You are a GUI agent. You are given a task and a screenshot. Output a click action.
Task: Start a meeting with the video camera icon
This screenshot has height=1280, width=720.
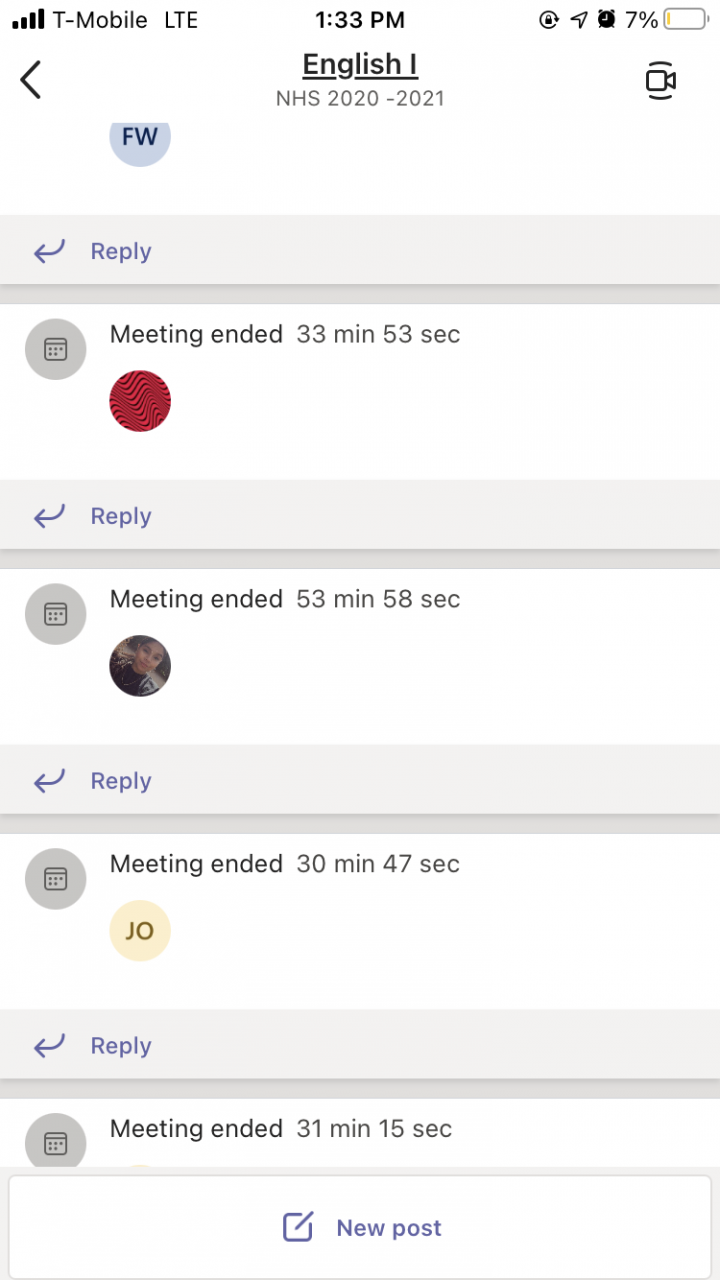660,81
